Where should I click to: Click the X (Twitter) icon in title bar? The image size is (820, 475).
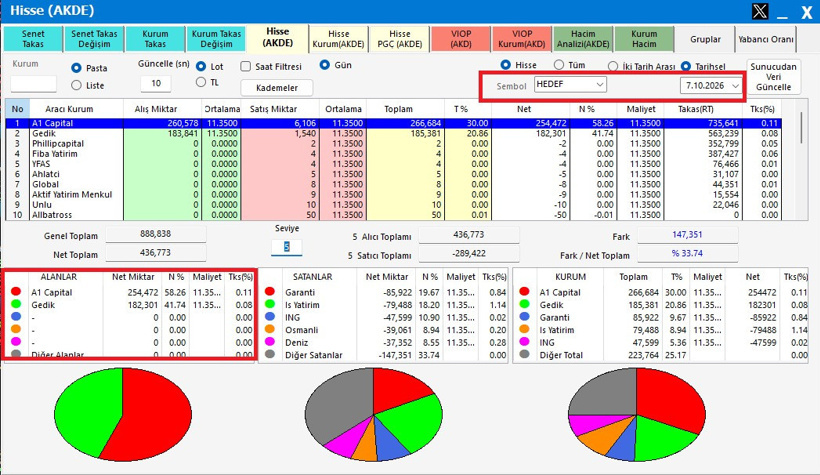click(759, 11)
